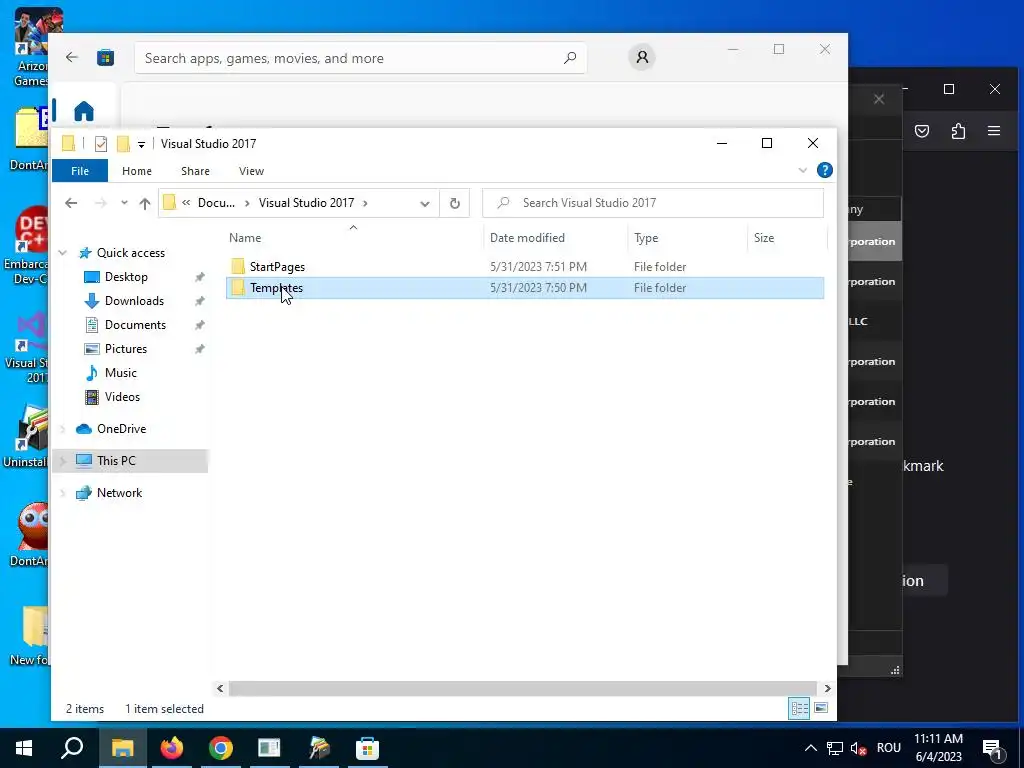
Task: Click the muted volume tray icon
Action: click(x=858, y=748)
